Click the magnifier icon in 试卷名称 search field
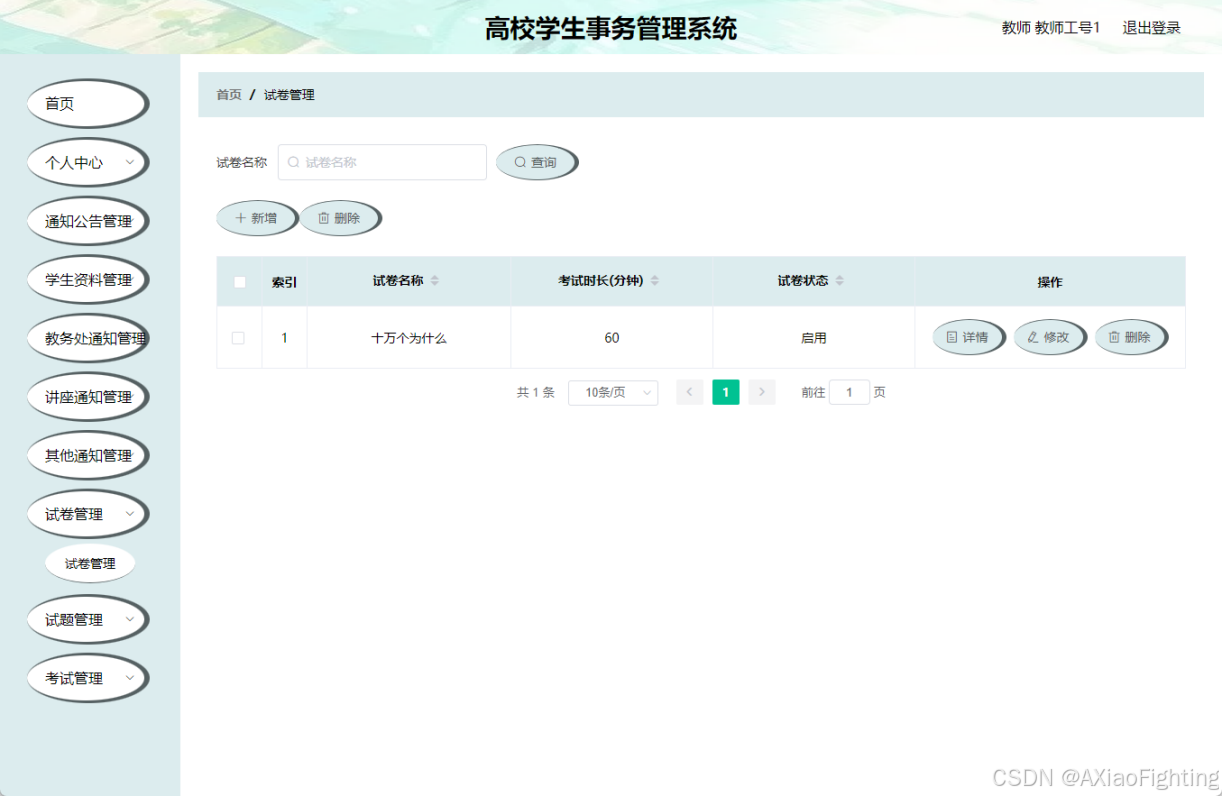The image size is (1223, 797). 294,162
